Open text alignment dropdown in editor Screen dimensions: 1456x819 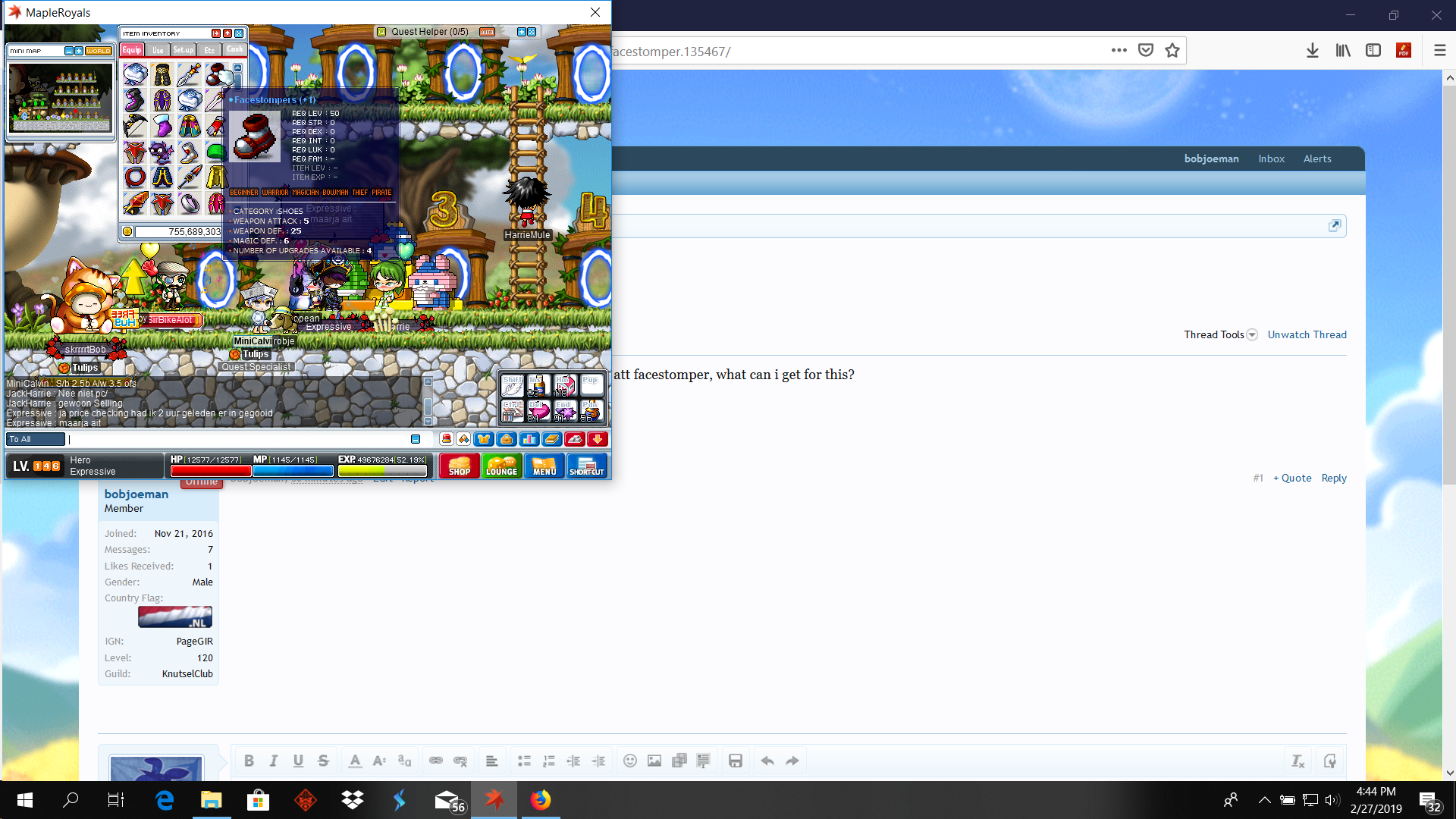pyautogui.click(x=491, y=761)
